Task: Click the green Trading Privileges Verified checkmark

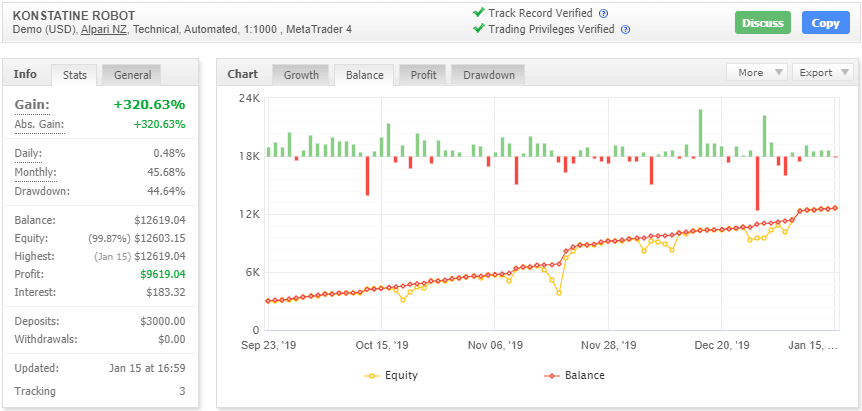Action: click(x=478, y=29)
